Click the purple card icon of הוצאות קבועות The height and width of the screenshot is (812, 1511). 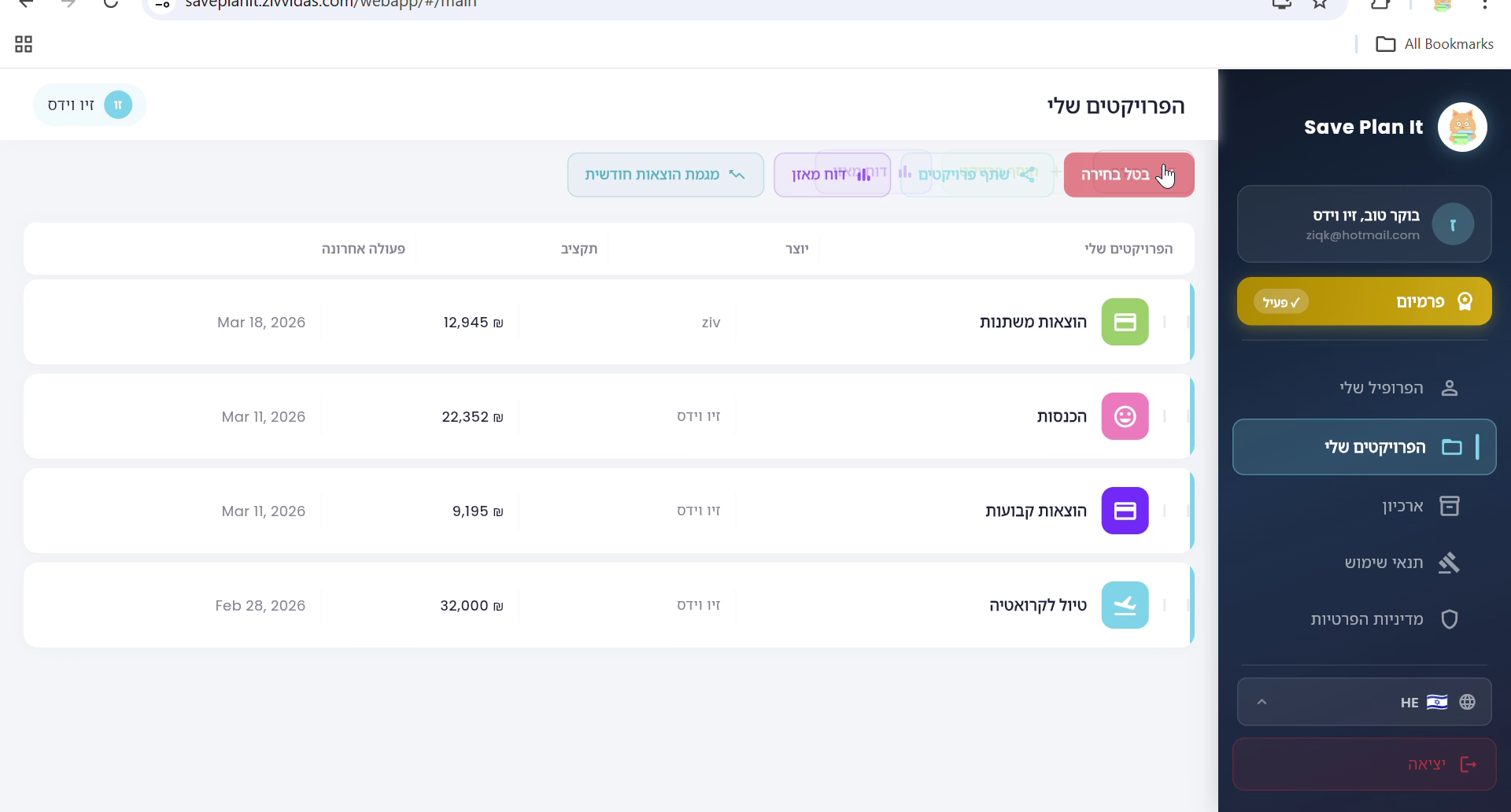(x=1125, y=511)
